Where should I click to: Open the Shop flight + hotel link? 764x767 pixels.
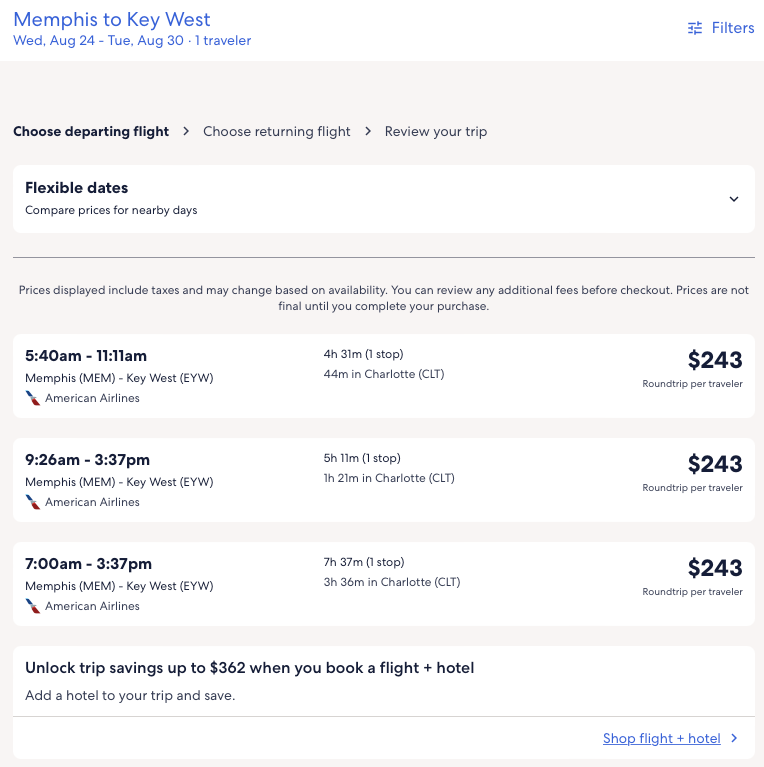pos(661,739)
